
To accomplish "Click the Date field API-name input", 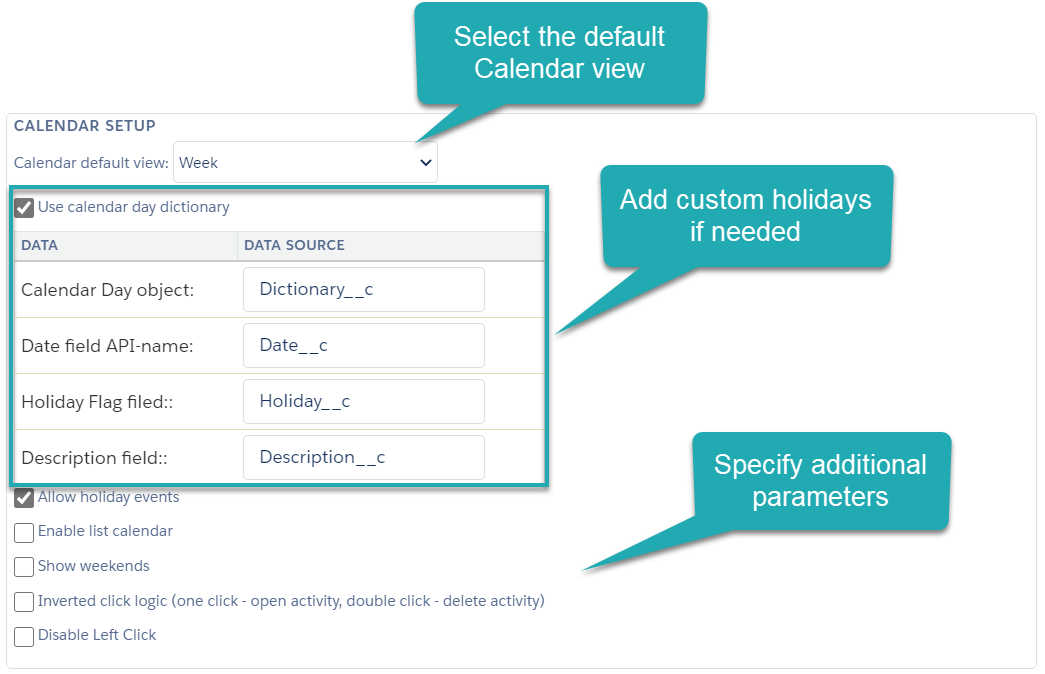I will (x=363, y=345).
